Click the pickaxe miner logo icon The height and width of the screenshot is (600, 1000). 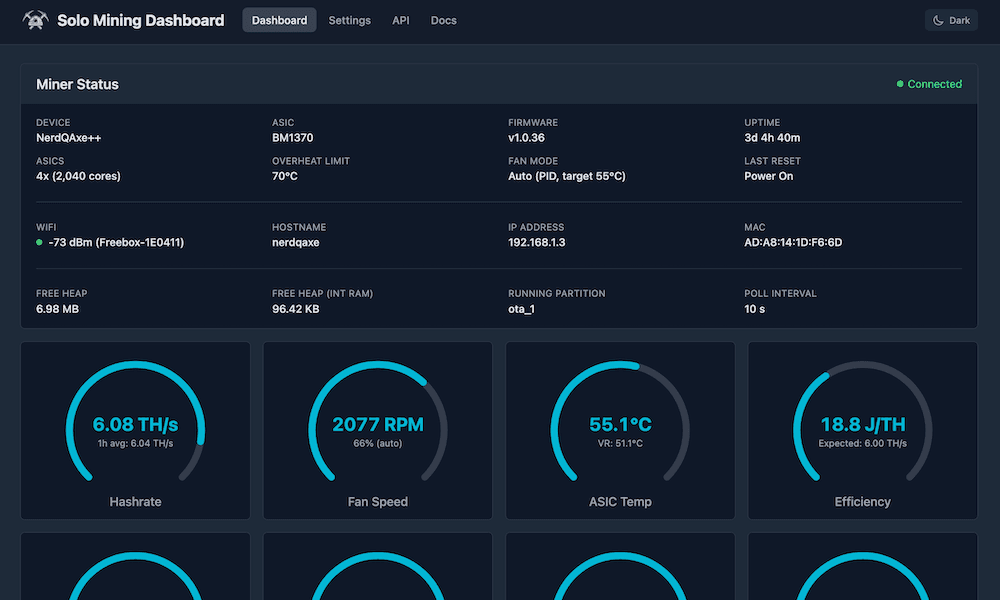point(34,19)
